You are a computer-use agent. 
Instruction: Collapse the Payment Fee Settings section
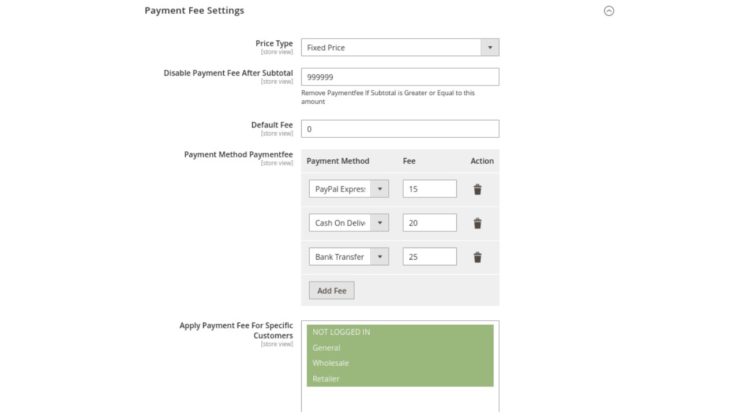[609, 11]
